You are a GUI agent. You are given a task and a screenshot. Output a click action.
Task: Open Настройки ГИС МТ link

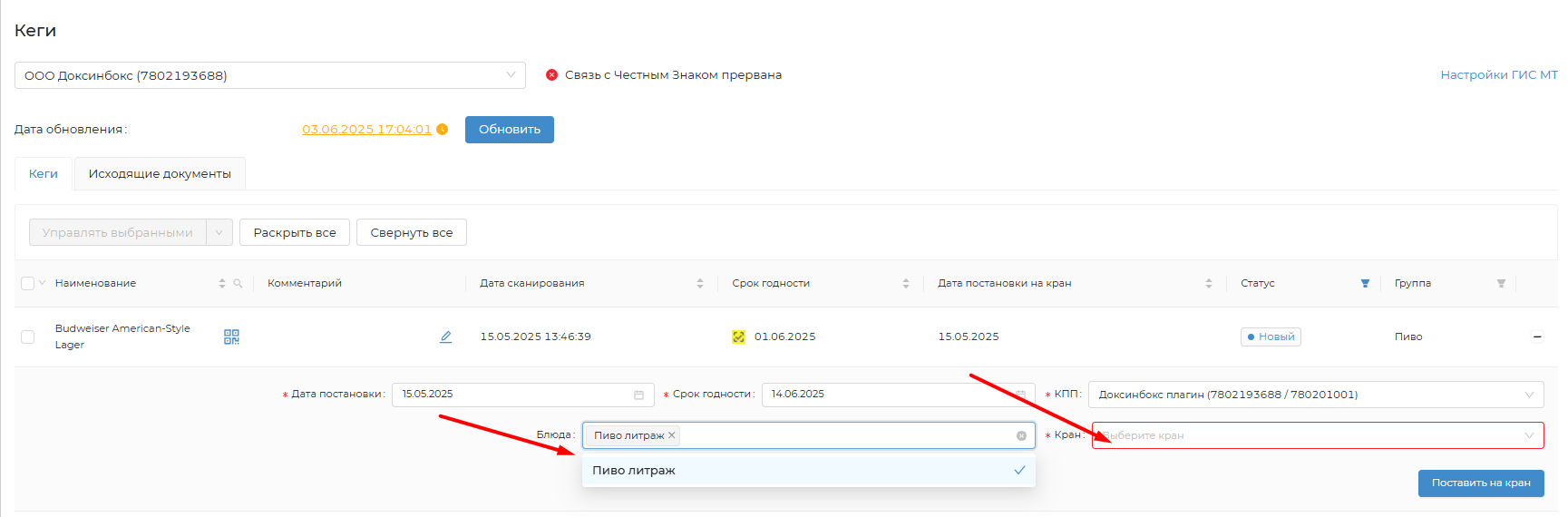[1498, 75]
